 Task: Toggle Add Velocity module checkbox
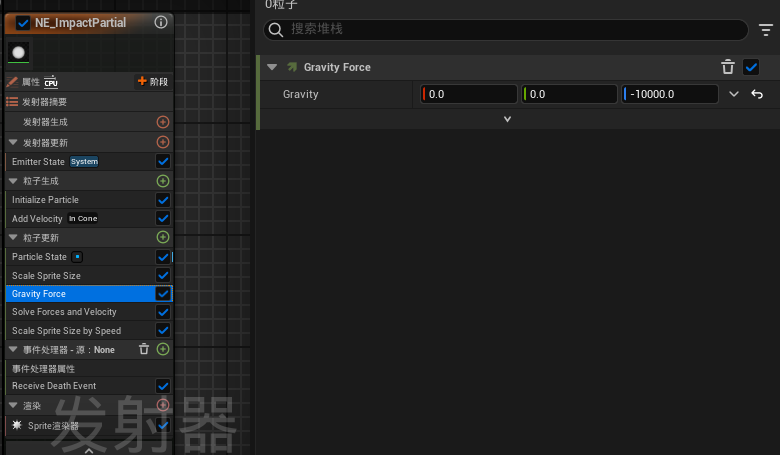click(x=163, y=218)
